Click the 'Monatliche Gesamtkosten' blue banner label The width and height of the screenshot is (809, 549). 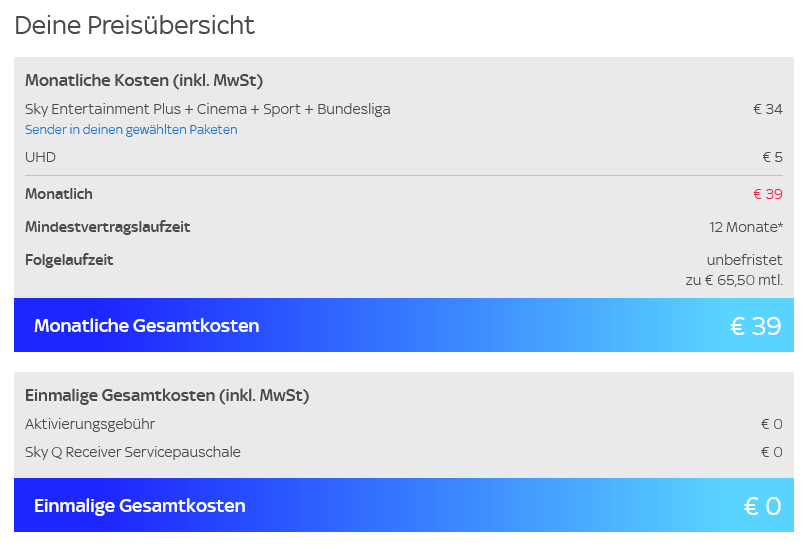tap(146, 326)
